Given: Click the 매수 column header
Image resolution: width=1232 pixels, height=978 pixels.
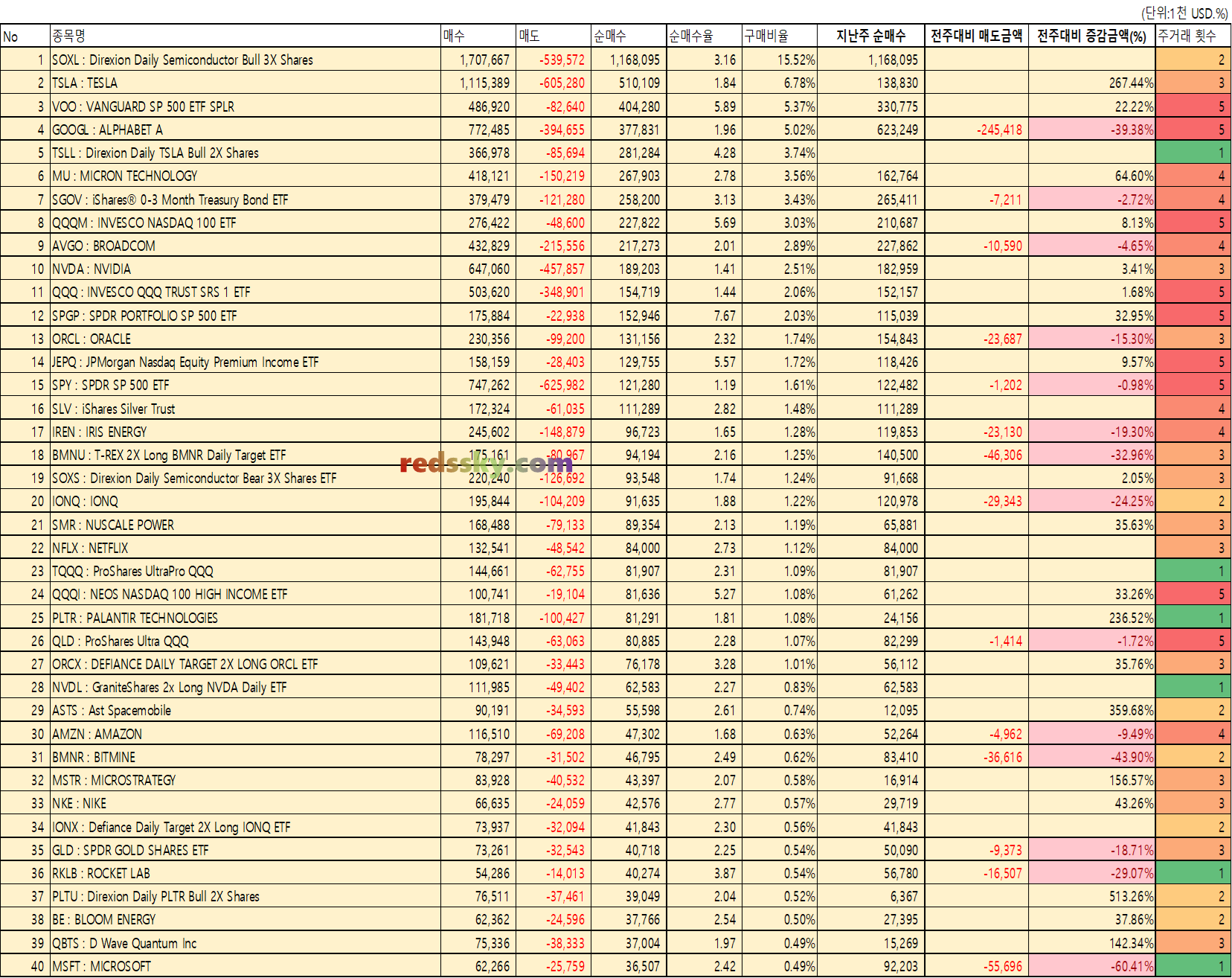Looking at the screenshot, I should click(x=478, y=36).
